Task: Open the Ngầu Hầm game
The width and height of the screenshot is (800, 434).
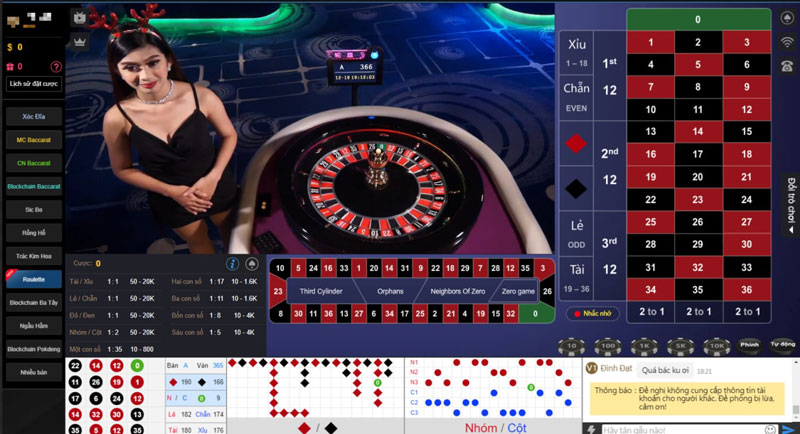Action: pos(34,326)
